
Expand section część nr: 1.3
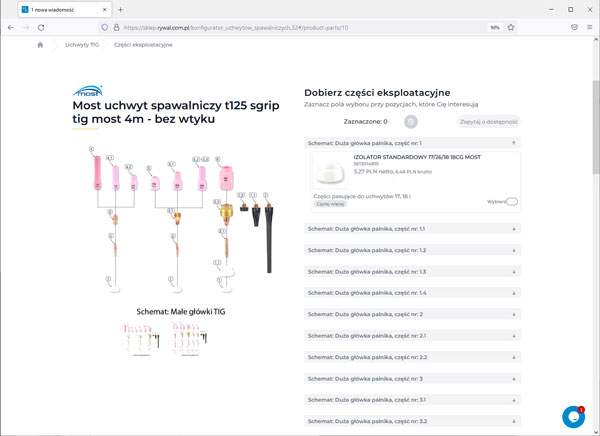click(412, 272)
